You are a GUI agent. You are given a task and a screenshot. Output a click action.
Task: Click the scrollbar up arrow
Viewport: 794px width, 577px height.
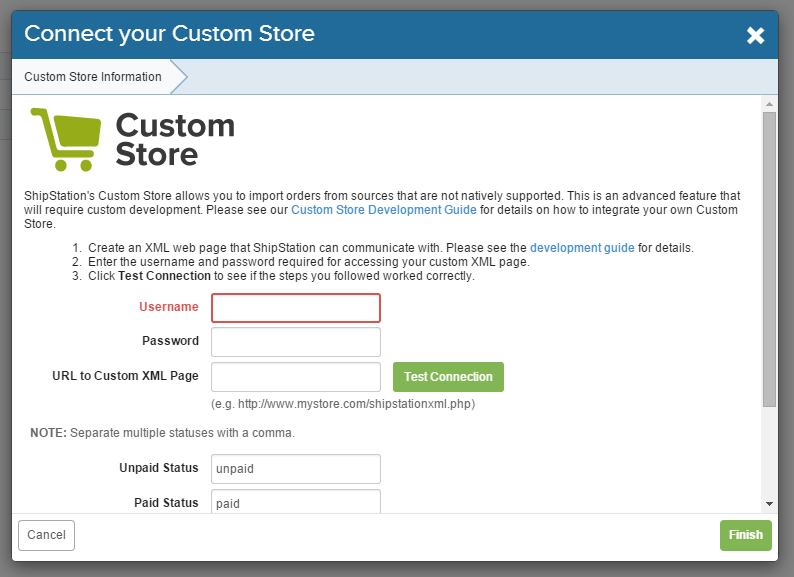point(769,104)
